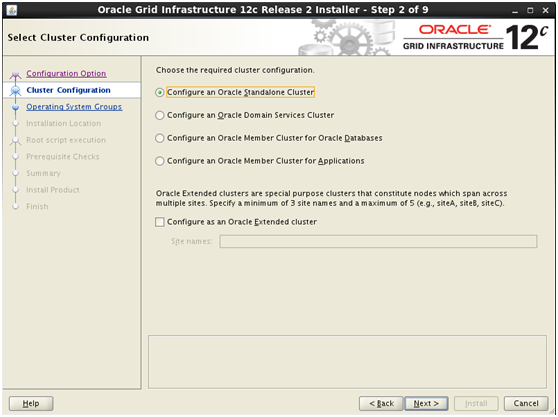
Task: Close the installer window
Action: tap(546, 10)
